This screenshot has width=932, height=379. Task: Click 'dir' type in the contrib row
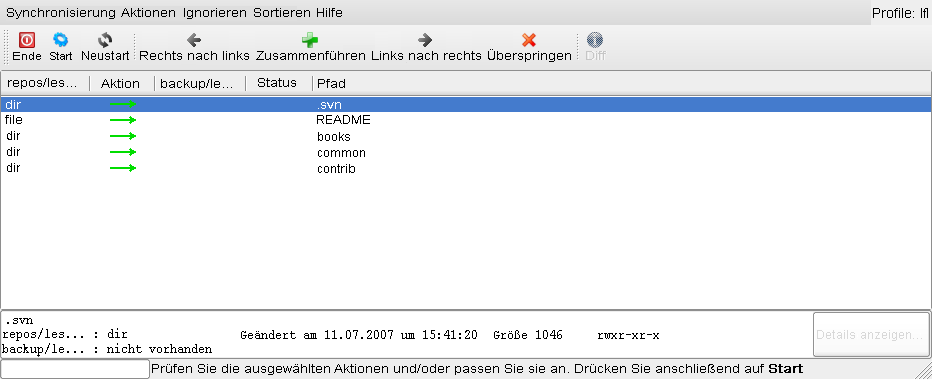pos(13,168)
